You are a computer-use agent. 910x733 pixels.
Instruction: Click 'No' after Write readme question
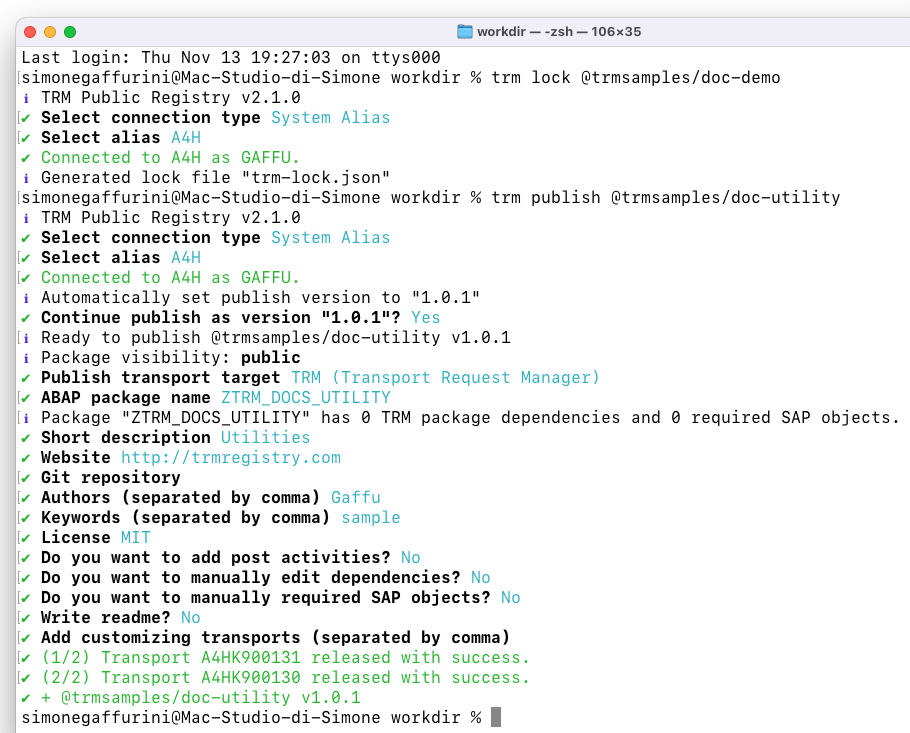[190, 618]
